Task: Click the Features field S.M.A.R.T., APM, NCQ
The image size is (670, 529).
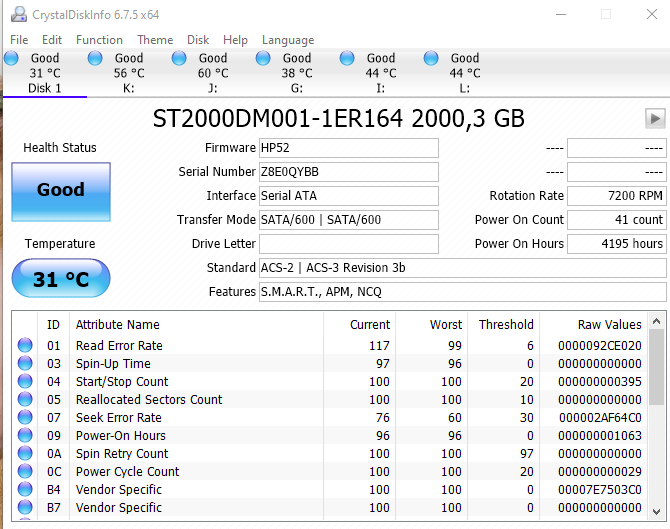Action: [463, 291]
